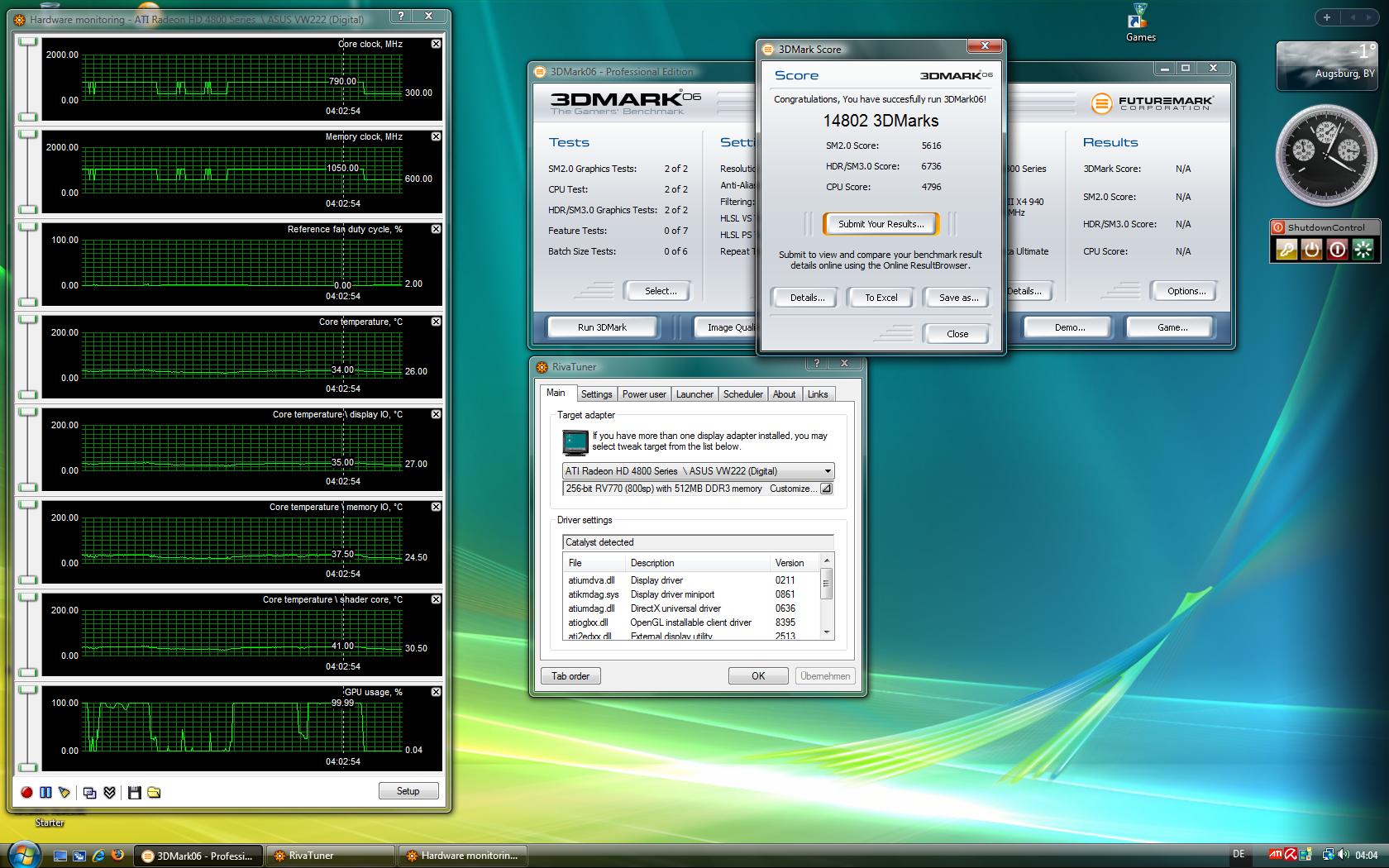Close the Core clock graph

[436, 44]
